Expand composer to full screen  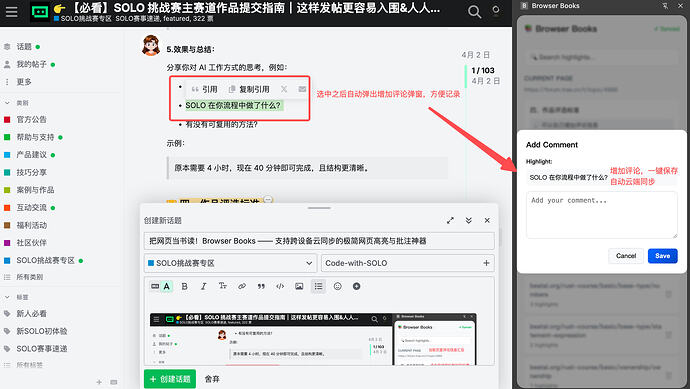(450, 220)
